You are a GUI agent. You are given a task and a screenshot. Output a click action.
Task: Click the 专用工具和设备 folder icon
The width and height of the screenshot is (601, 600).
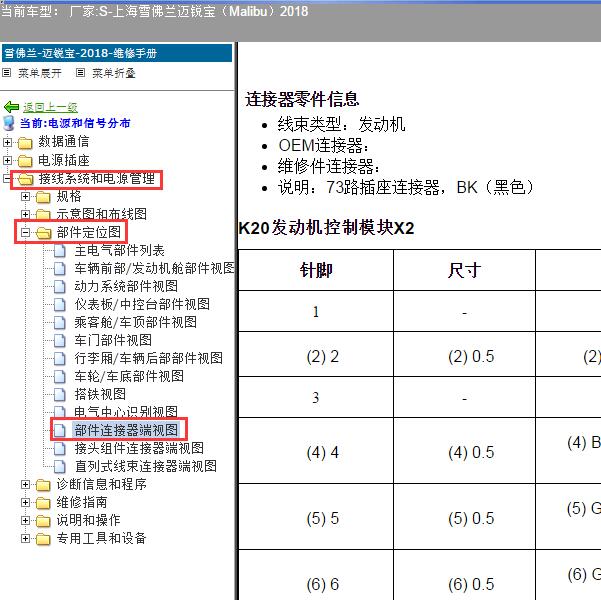[x=43, y=539]
